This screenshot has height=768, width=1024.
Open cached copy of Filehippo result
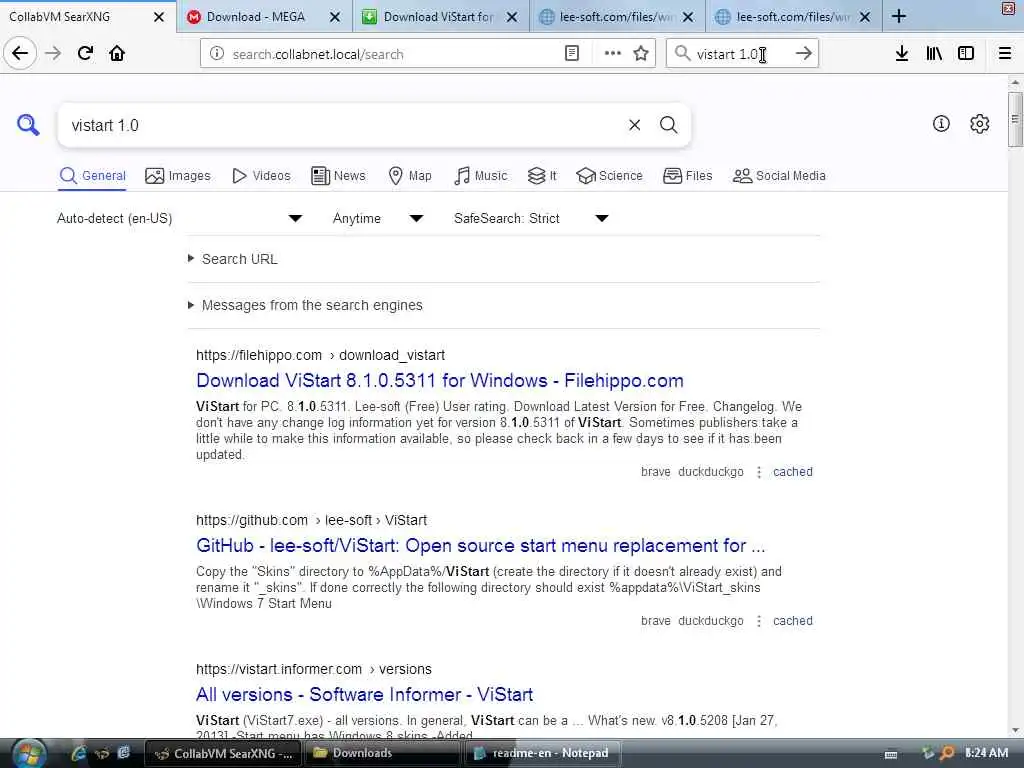coord(793,472)
